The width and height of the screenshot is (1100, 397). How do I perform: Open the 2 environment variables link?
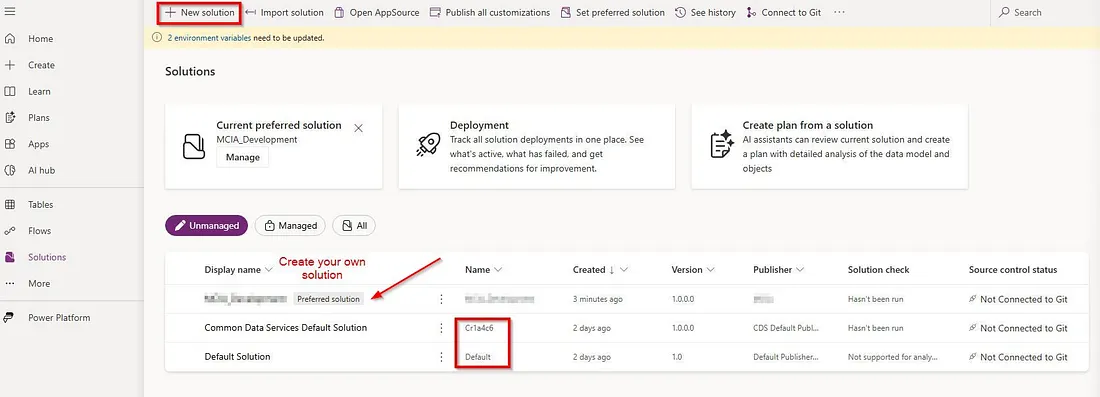[209, 38]
